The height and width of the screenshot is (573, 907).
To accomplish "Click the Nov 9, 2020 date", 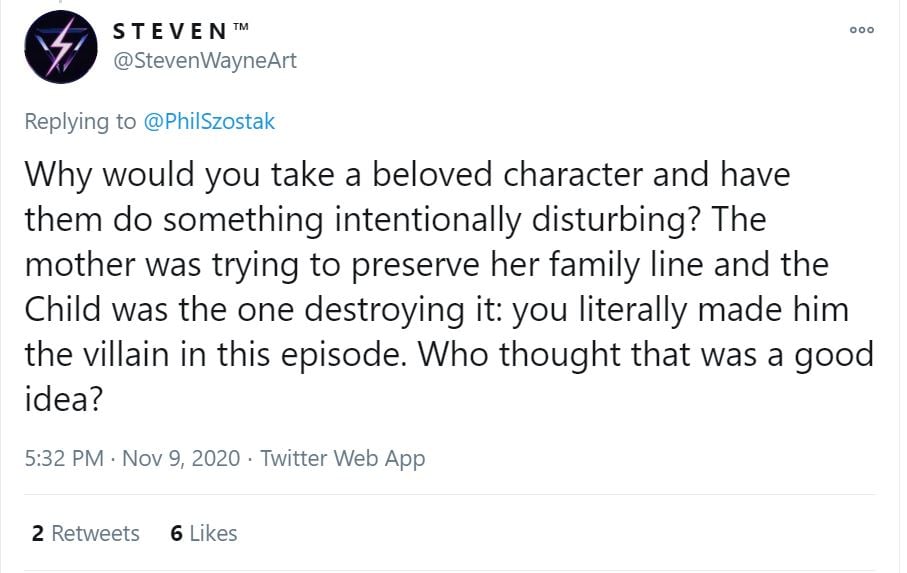I will pyautogui.click(x=181, y=458).
